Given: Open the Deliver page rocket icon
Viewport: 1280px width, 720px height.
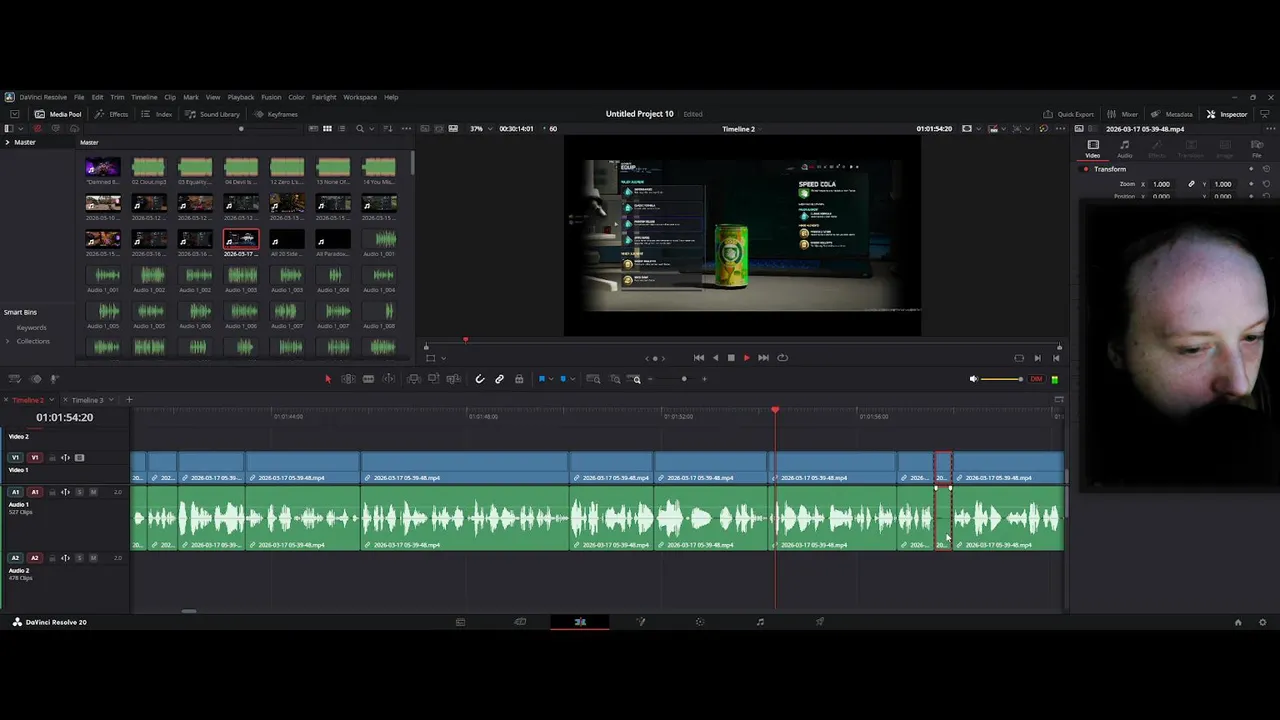Looking at the screenshot, I should coord(820,622).
